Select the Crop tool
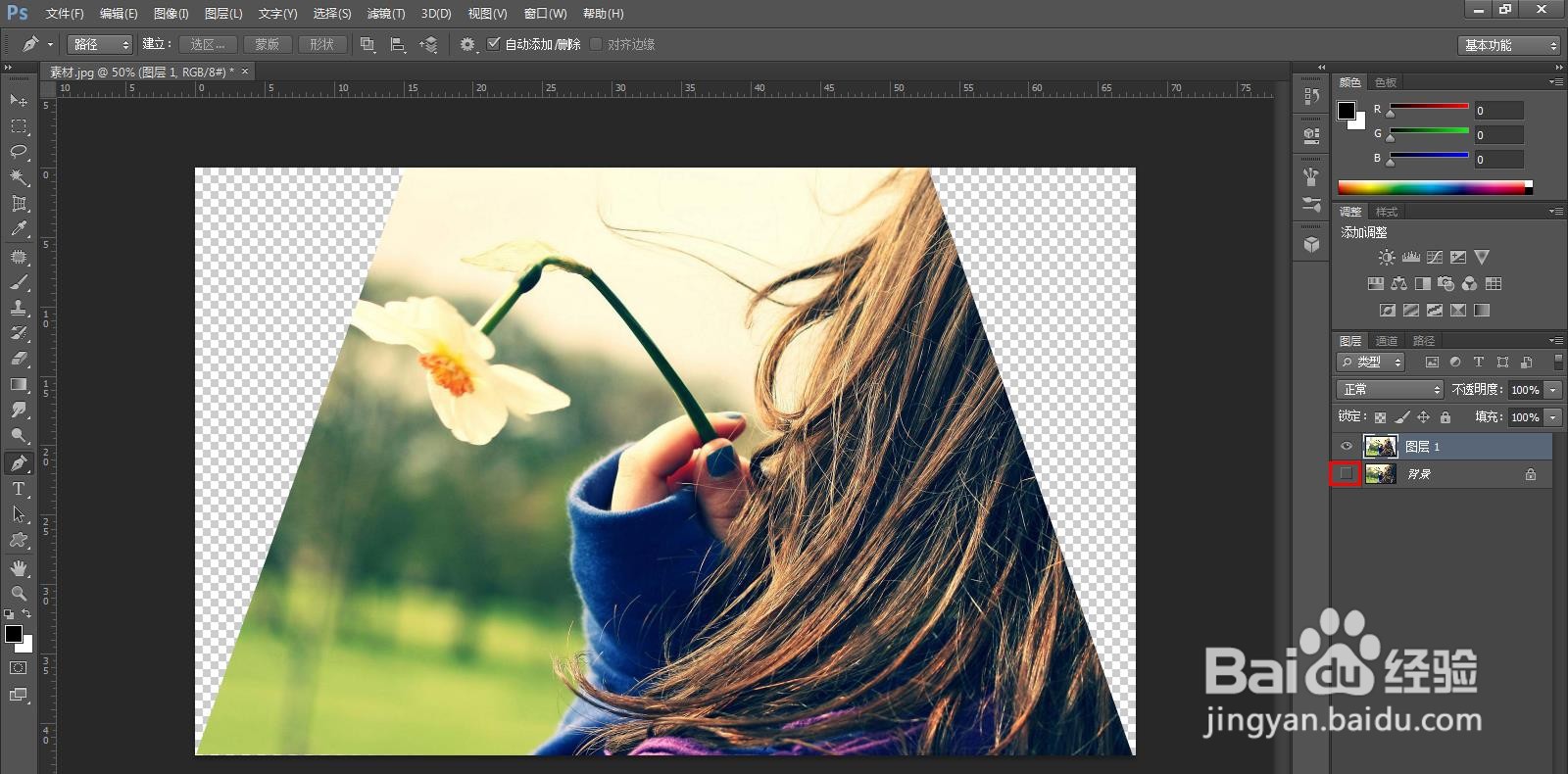The image size is (1568, 774). pyautogui.click(x=19, y=203)
